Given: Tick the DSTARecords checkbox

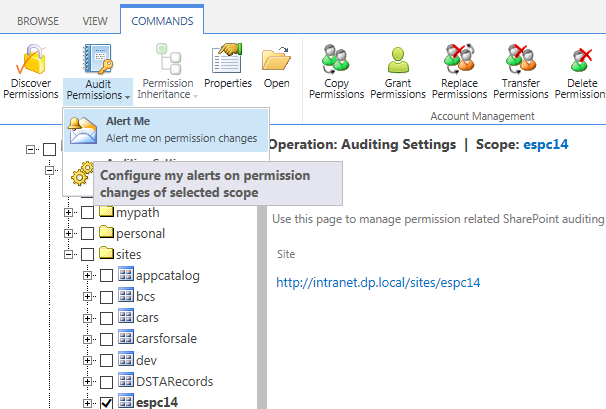Looking at the screenshot, I should pos(106,382).
